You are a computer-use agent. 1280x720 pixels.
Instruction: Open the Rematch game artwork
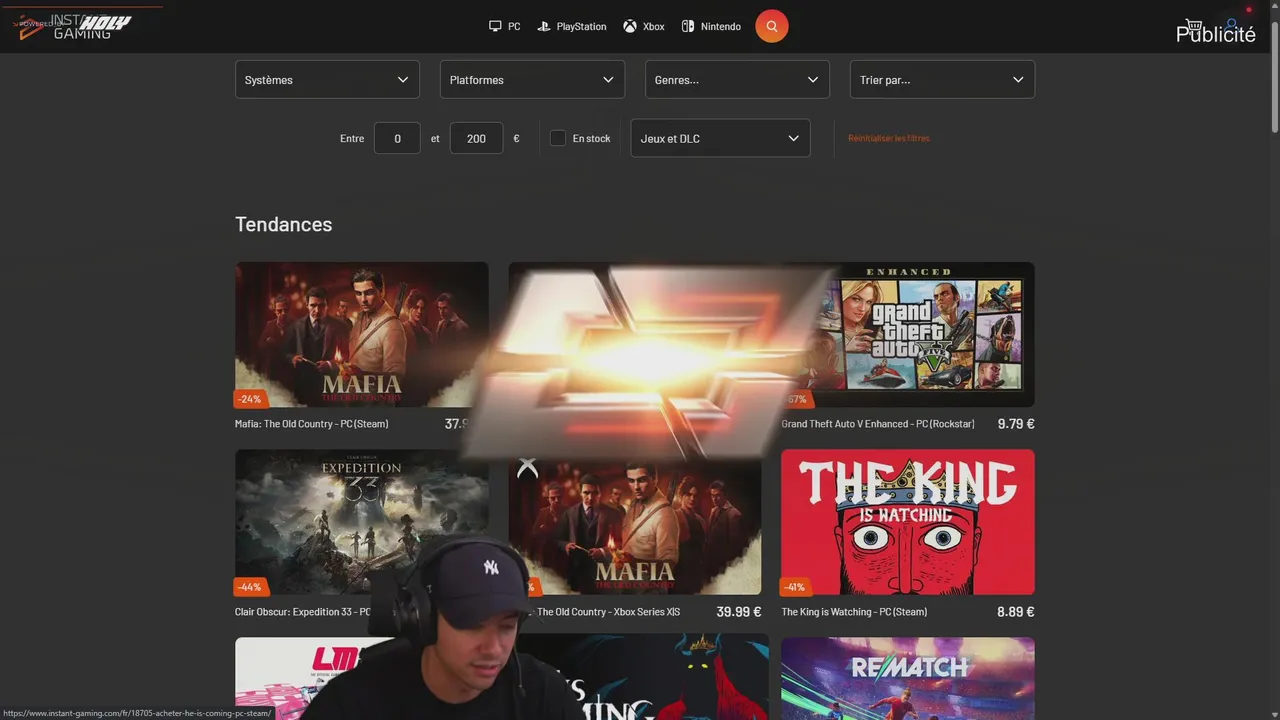[908, 678]
